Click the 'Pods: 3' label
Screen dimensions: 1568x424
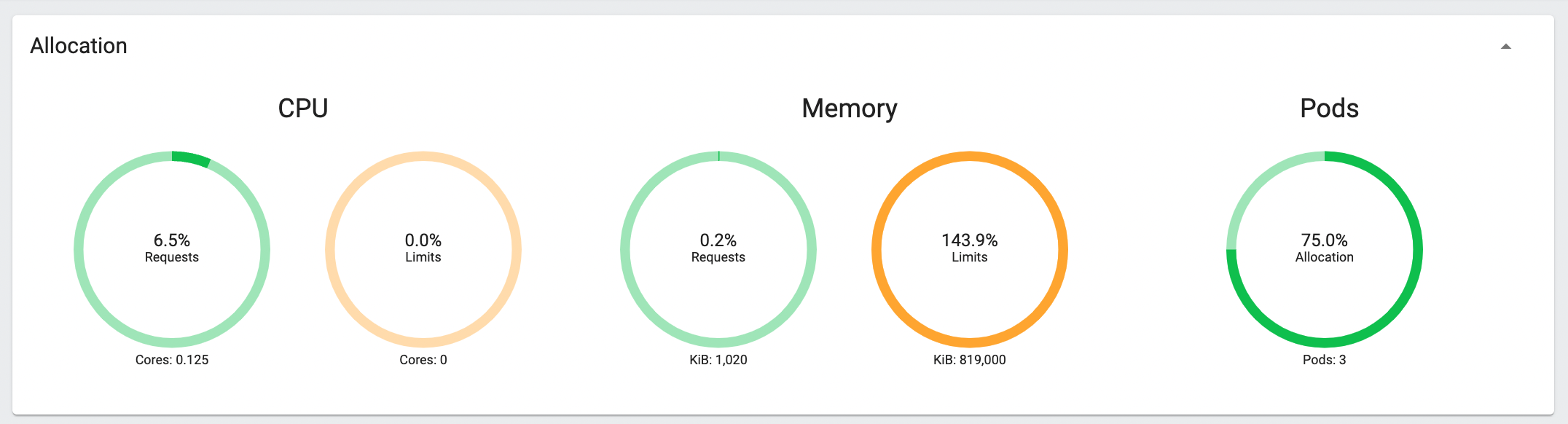1325,360
